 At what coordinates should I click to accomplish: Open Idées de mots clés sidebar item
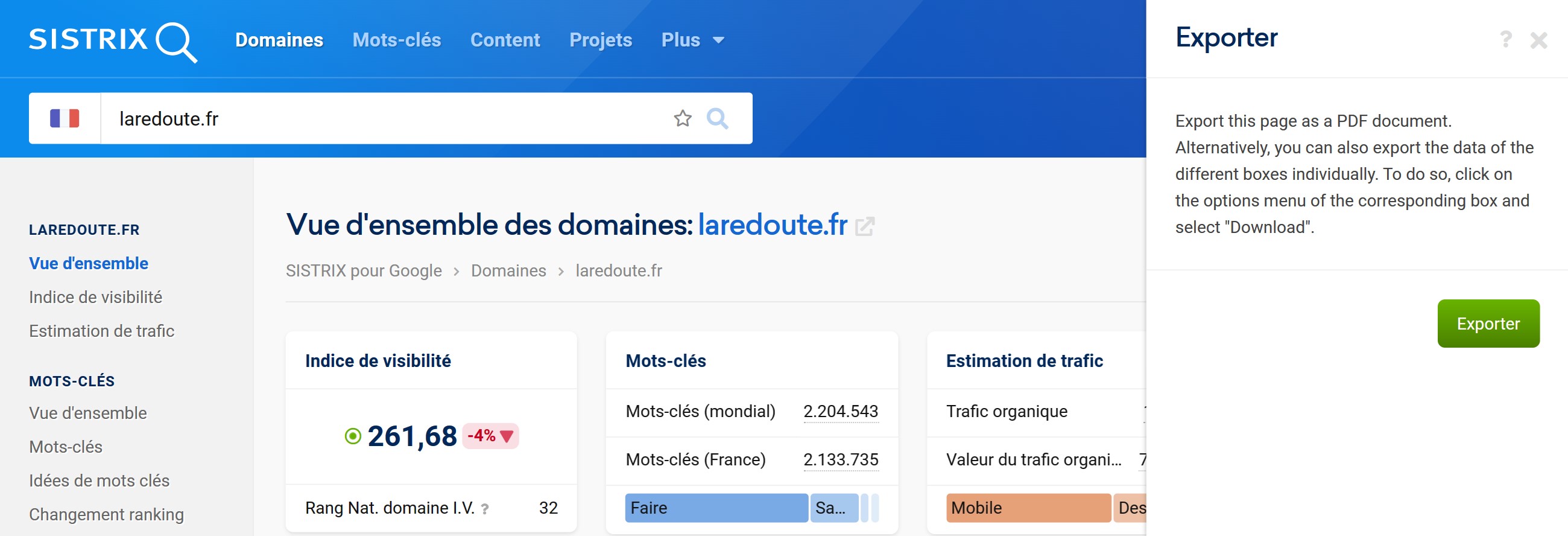[100, 480]
